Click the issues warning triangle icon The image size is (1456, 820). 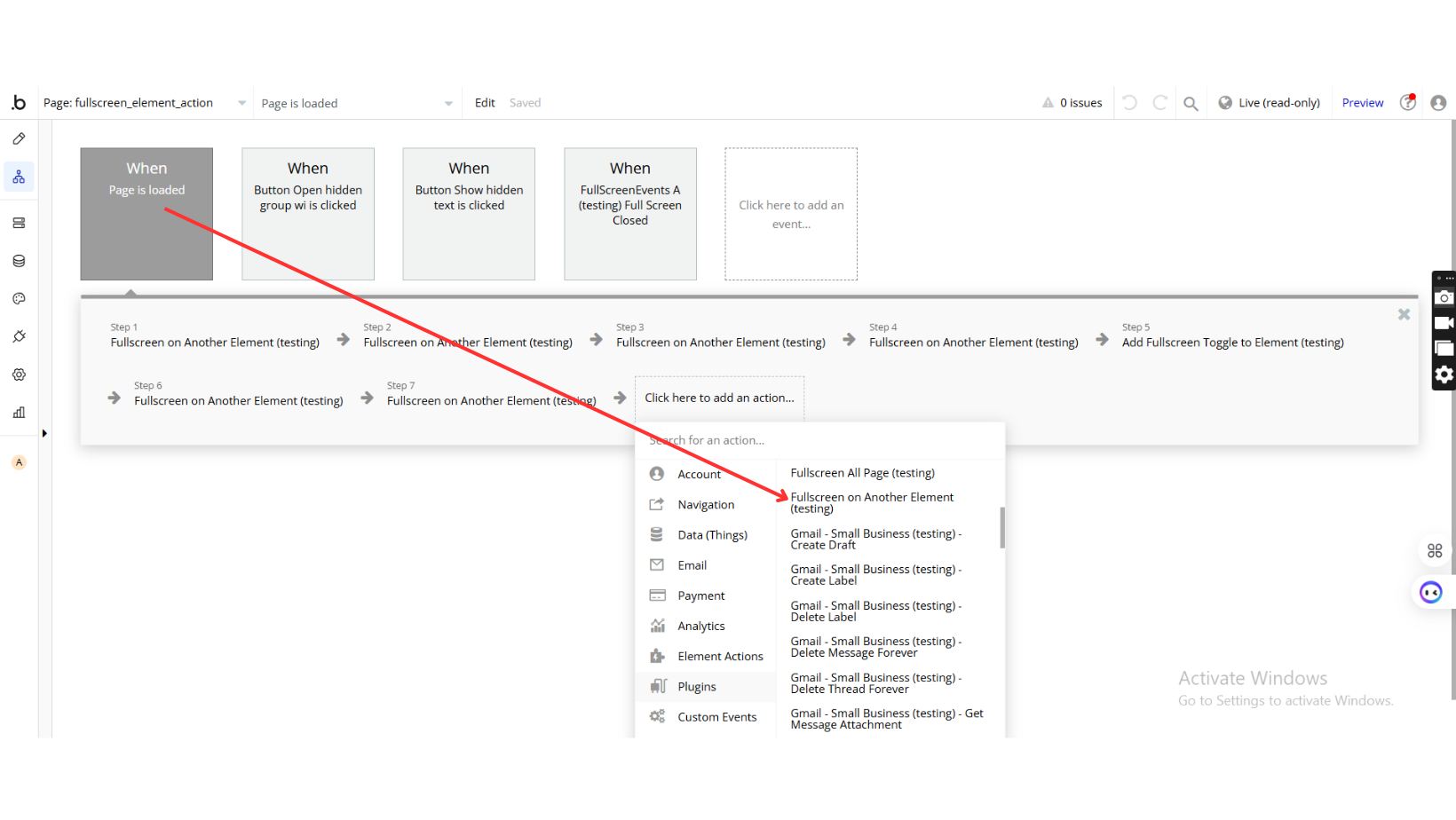(x=1048, y=103)
